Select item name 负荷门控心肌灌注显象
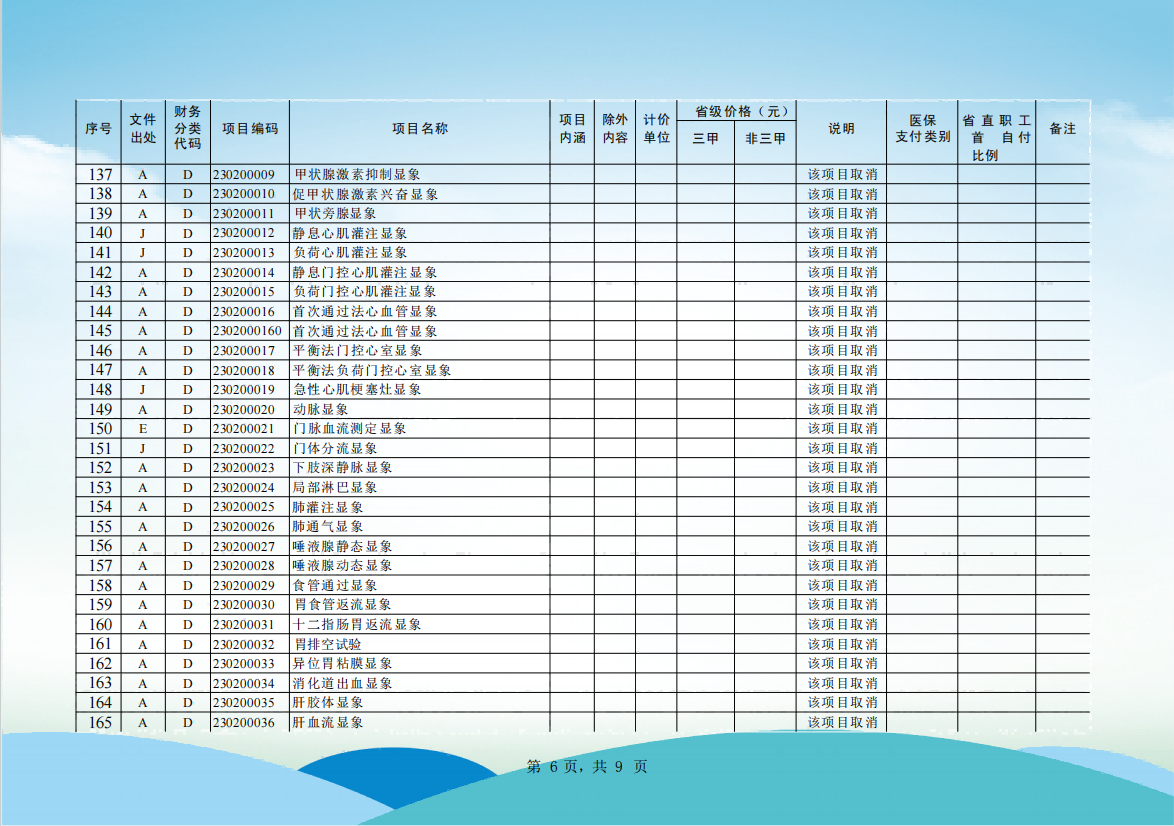The height and width of the screenshot is (826, 1174). pyautogui.click(x=365, y=292)
